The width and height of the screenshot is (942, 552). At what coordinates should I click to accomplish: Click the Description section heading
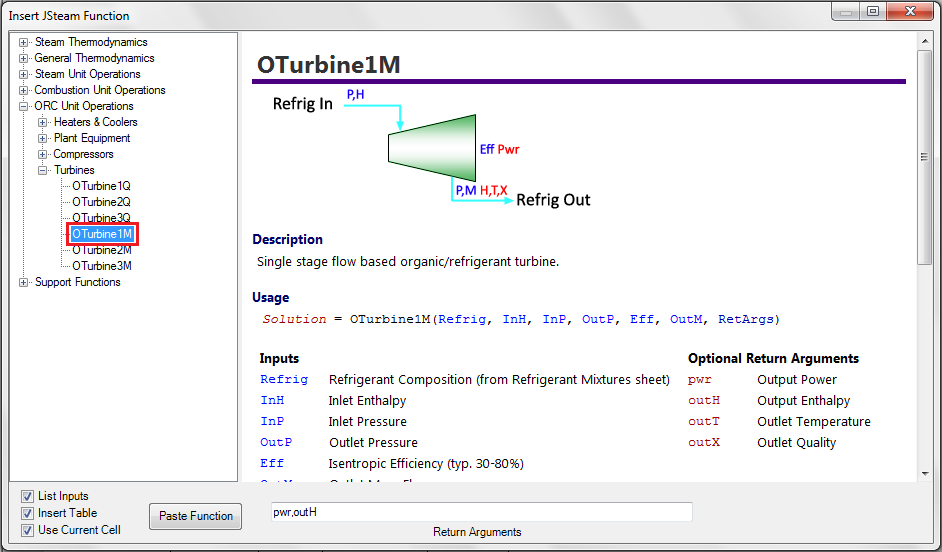click(287, 239)
